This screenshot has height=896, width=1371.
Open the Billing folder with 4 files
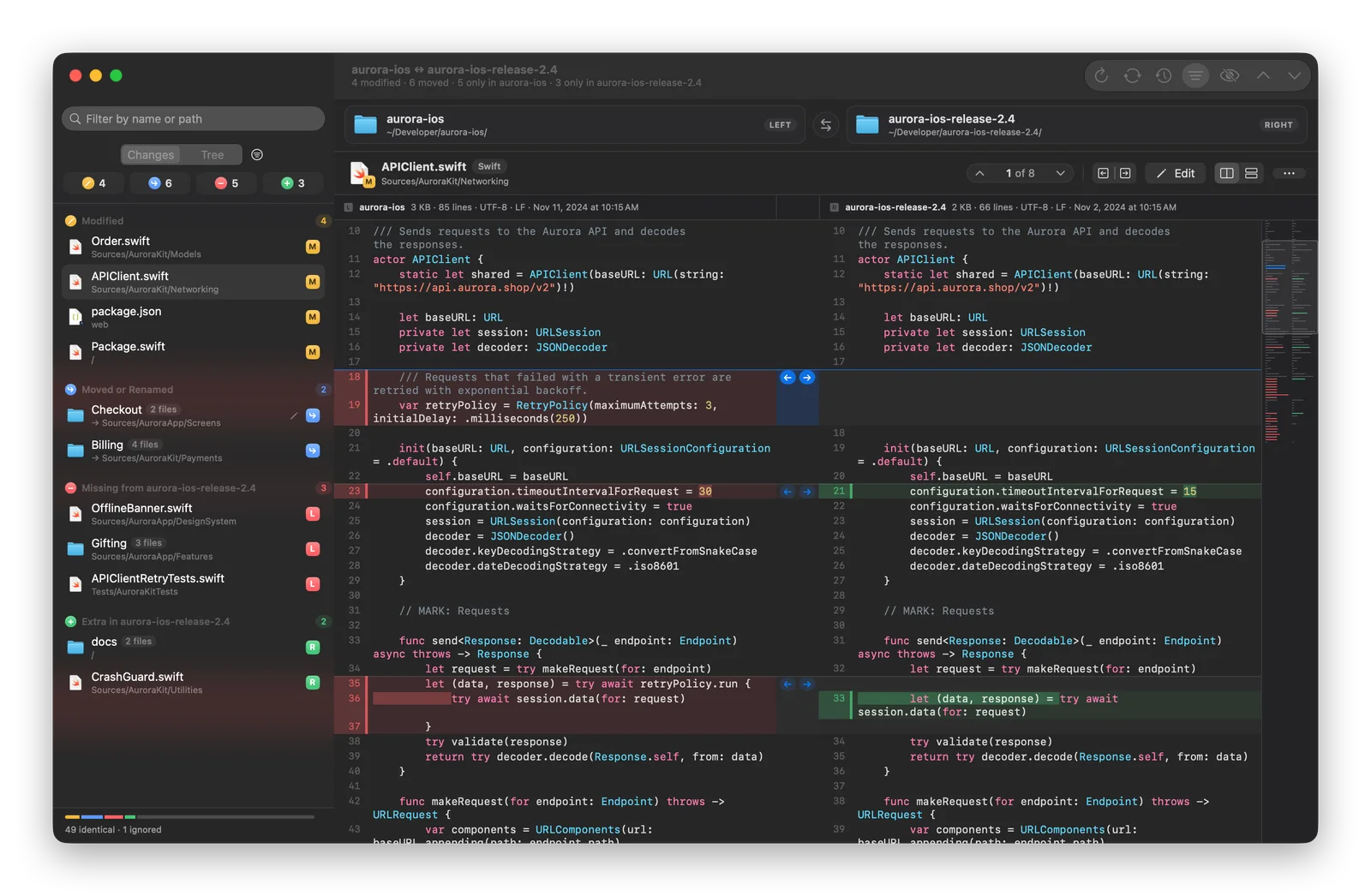coord(193,451)
